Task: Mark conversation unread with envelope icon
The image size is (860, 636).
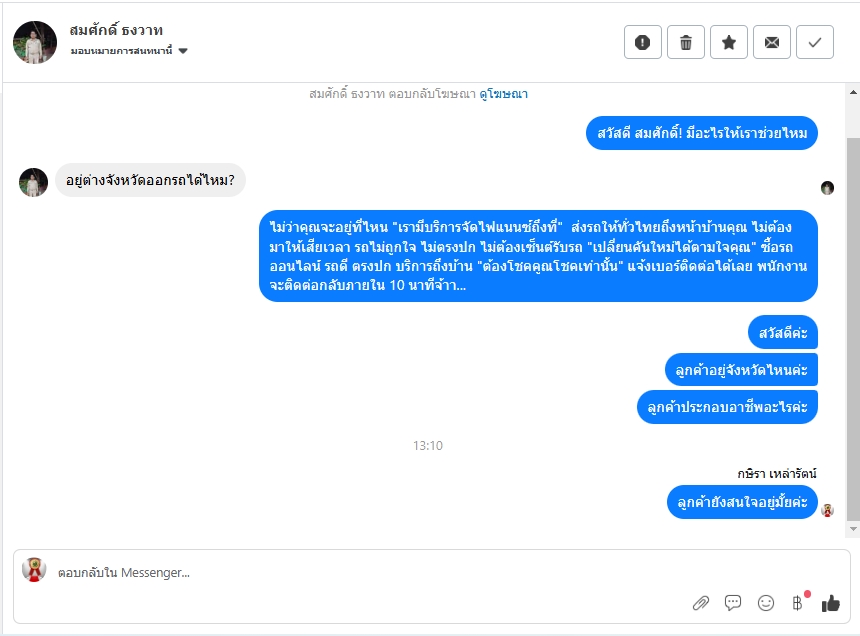Action: pyautogui.click(x=772, y=42)
